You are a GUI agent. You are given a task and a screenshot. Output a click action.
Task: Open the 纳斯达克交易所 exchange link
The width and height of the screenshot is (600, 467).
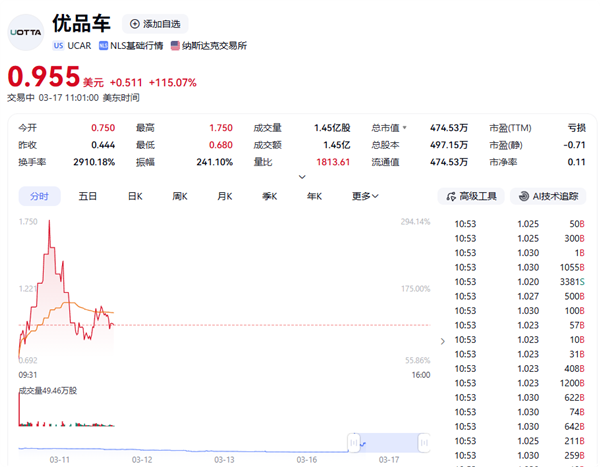pyautogui.click(x=208, y=45)
